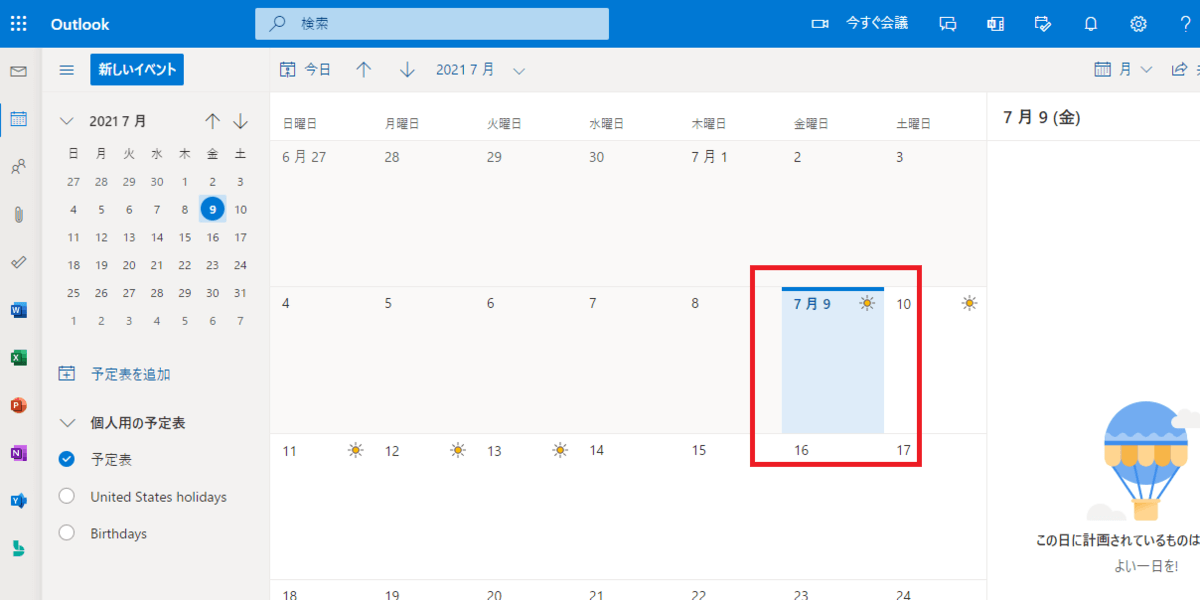Click the 6月27 cell in month grid
1200x600 pixels.
tap(321, 214)
